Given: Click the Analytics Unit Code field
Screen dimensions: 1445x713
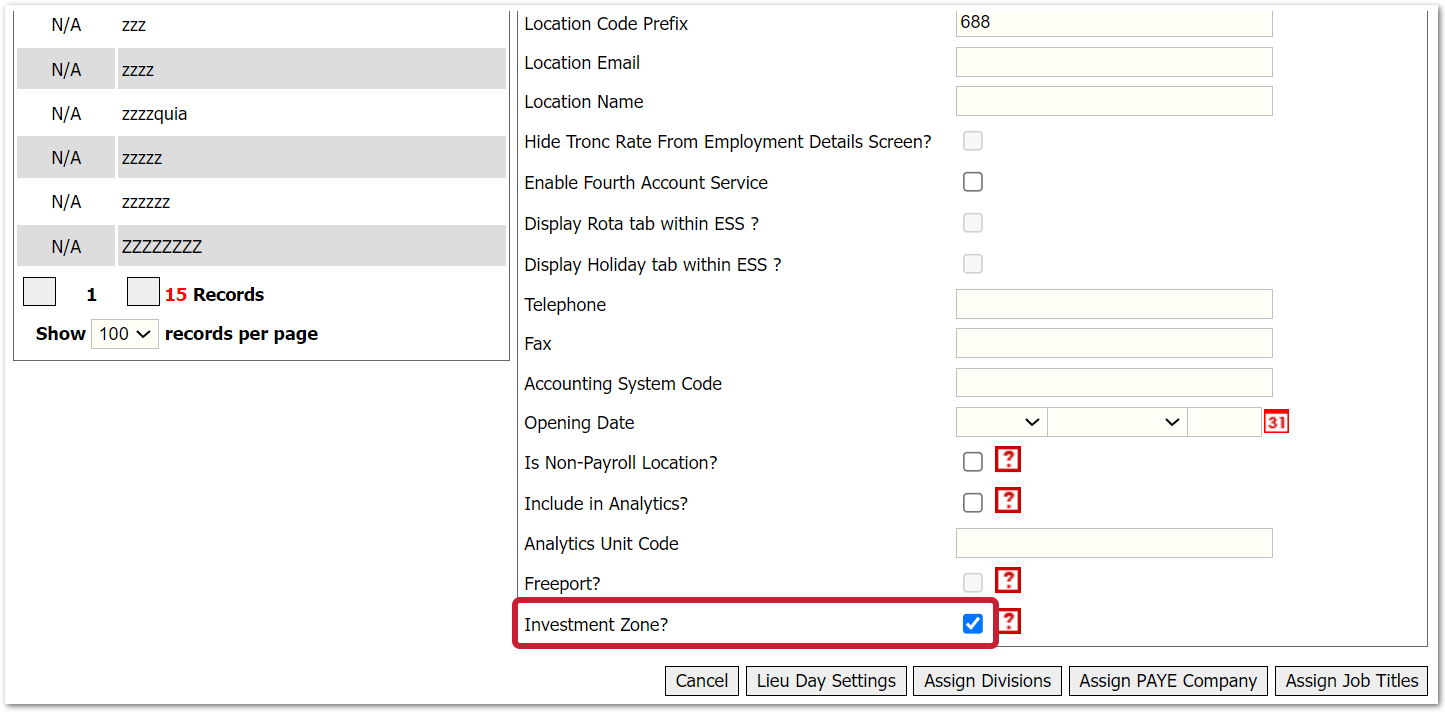Looking at the screenshot, I should (x=1114, y=543).
